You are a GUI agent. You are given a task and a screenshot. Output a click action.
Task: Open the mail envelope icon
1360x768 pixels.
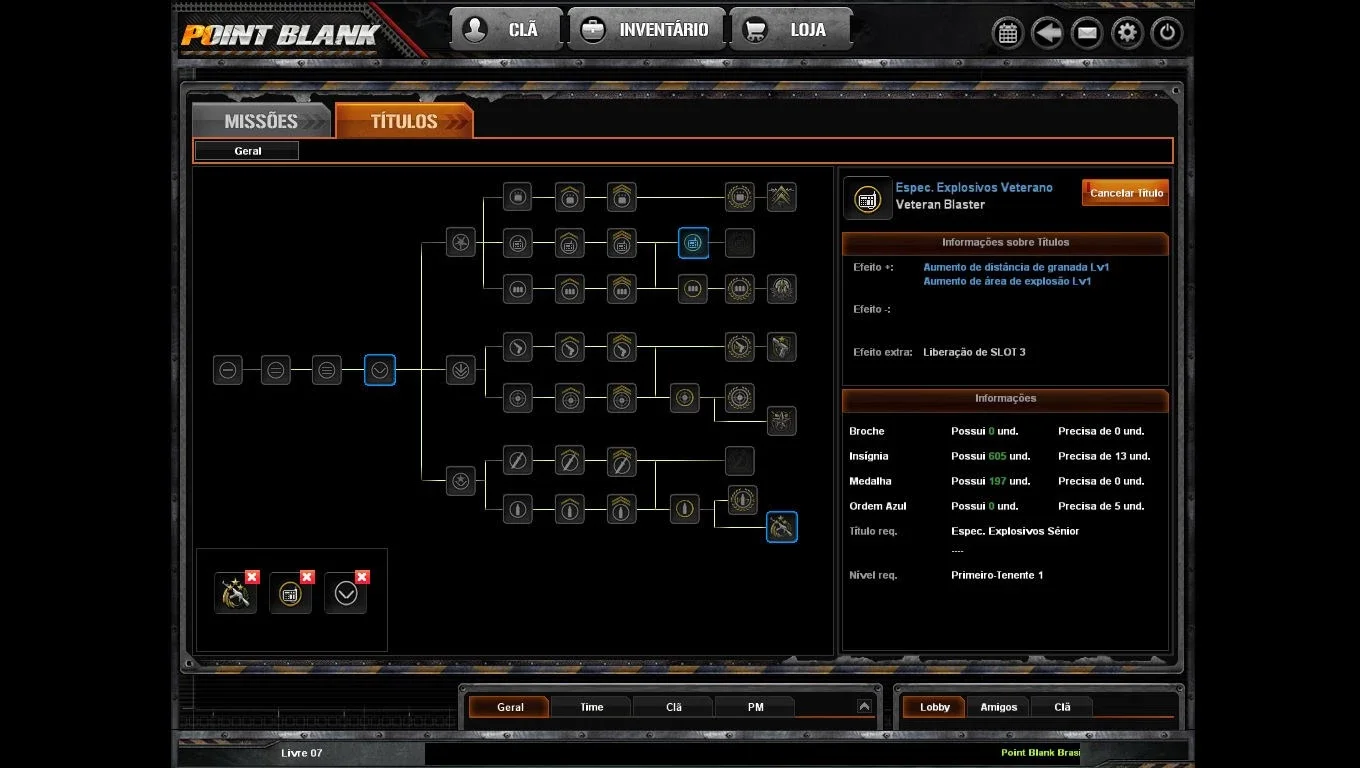1087,33
